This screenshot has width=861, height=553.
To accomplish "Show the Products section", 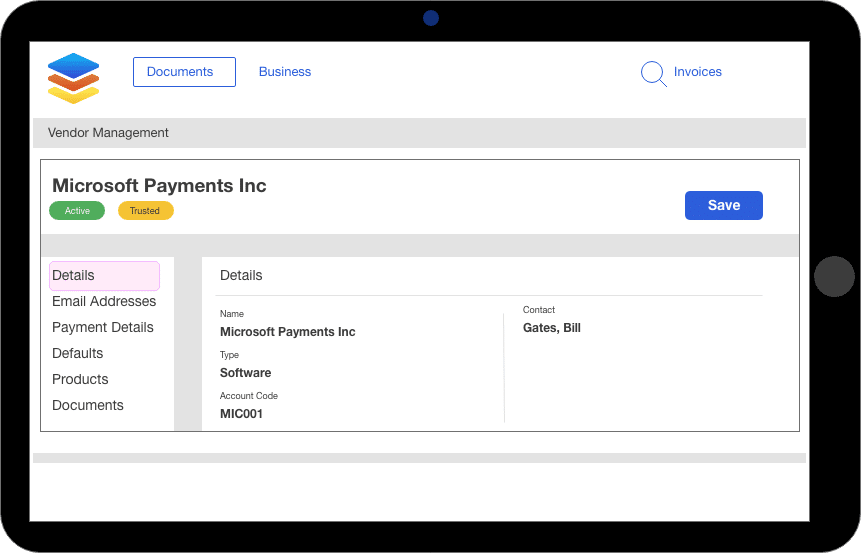I will tap(80, 379).
